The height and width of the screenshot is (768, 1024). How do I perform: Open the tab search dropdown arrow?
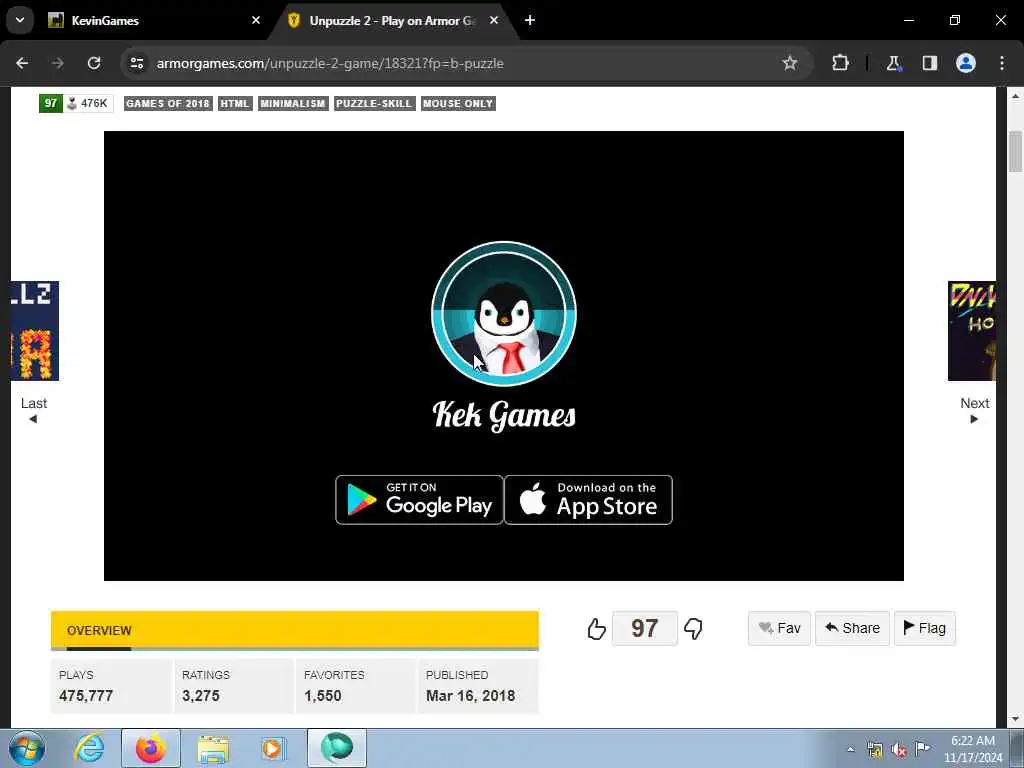(x=20, y=20)
